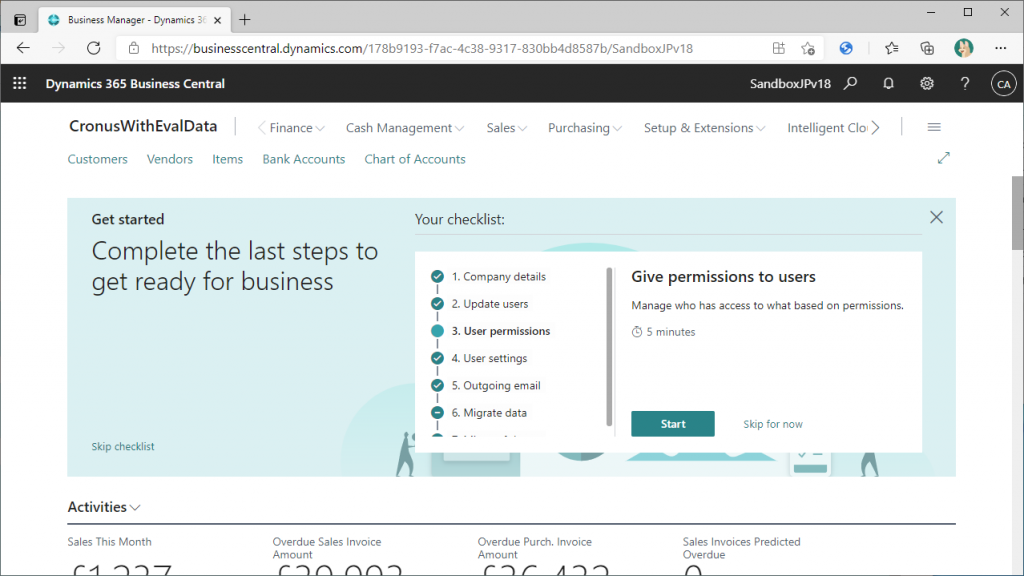The height and width of the screenshot is (576, 1024).
Task: Click the blue globe extension icon
Action: 846,48
